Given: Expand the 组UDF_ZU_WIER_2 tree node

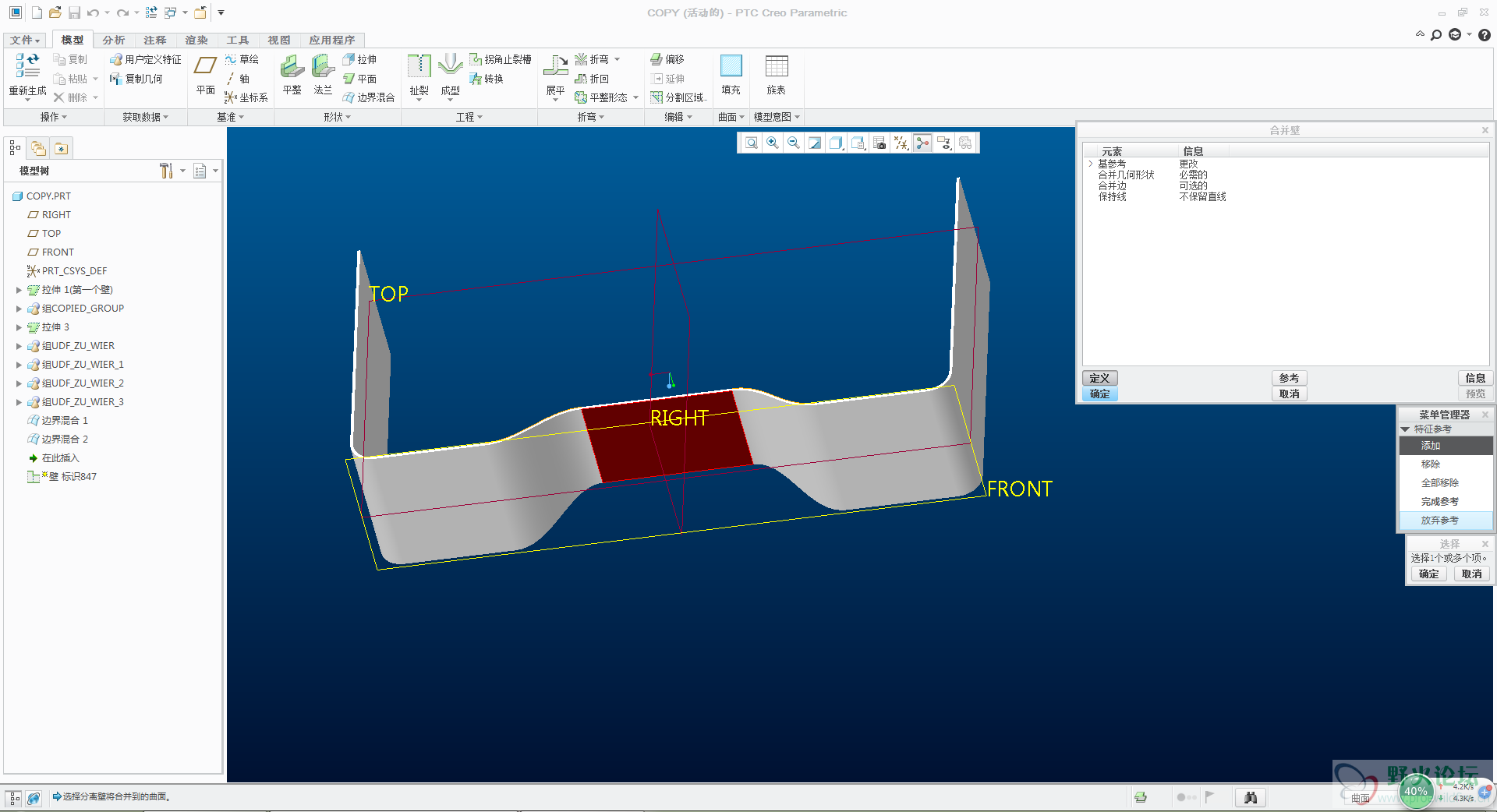Looking at the screenshot, I should coord(19,383).
